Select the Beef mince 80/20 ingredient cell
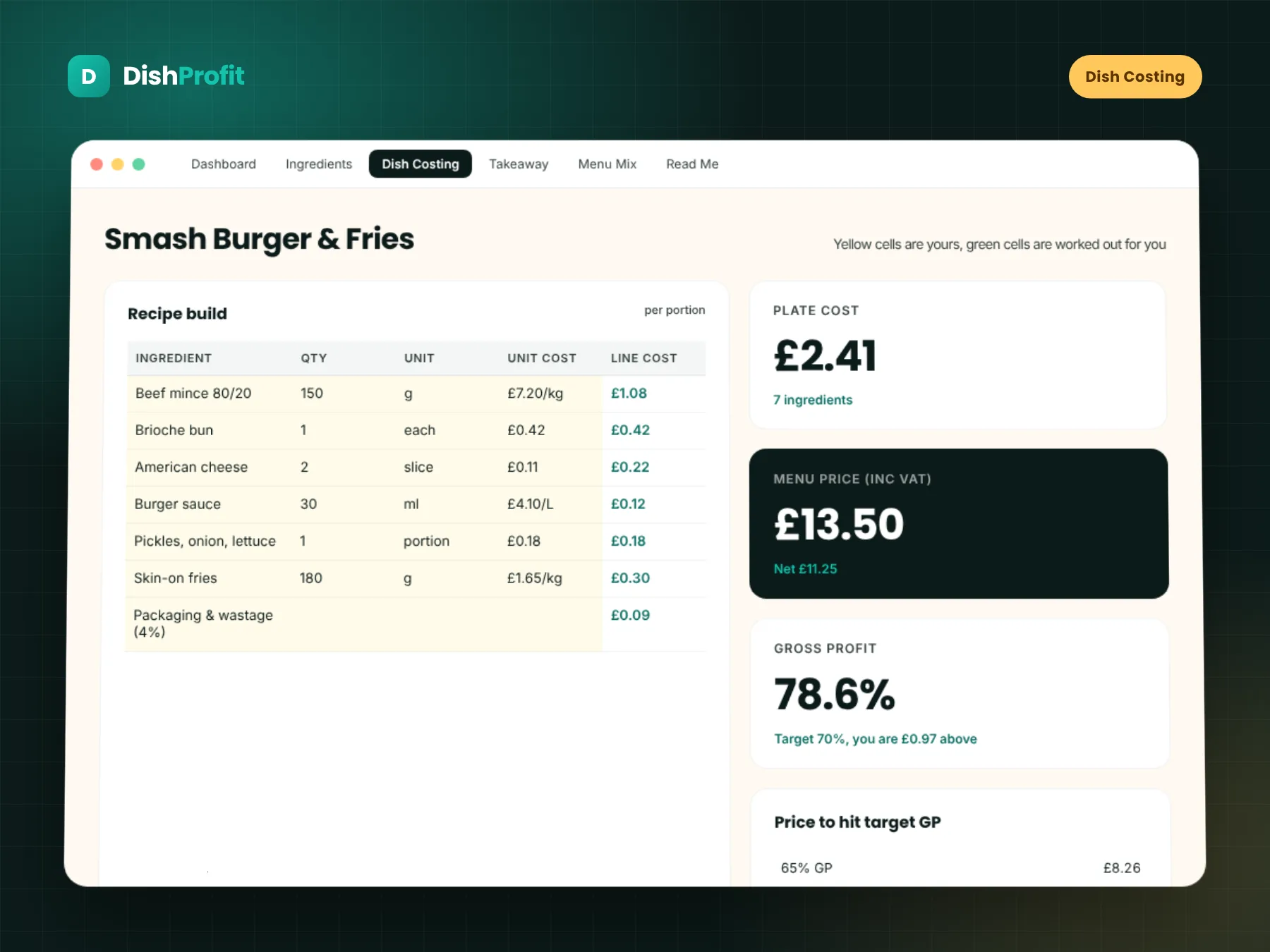Screen dimensions: 1270x952 tap(193, 393)
